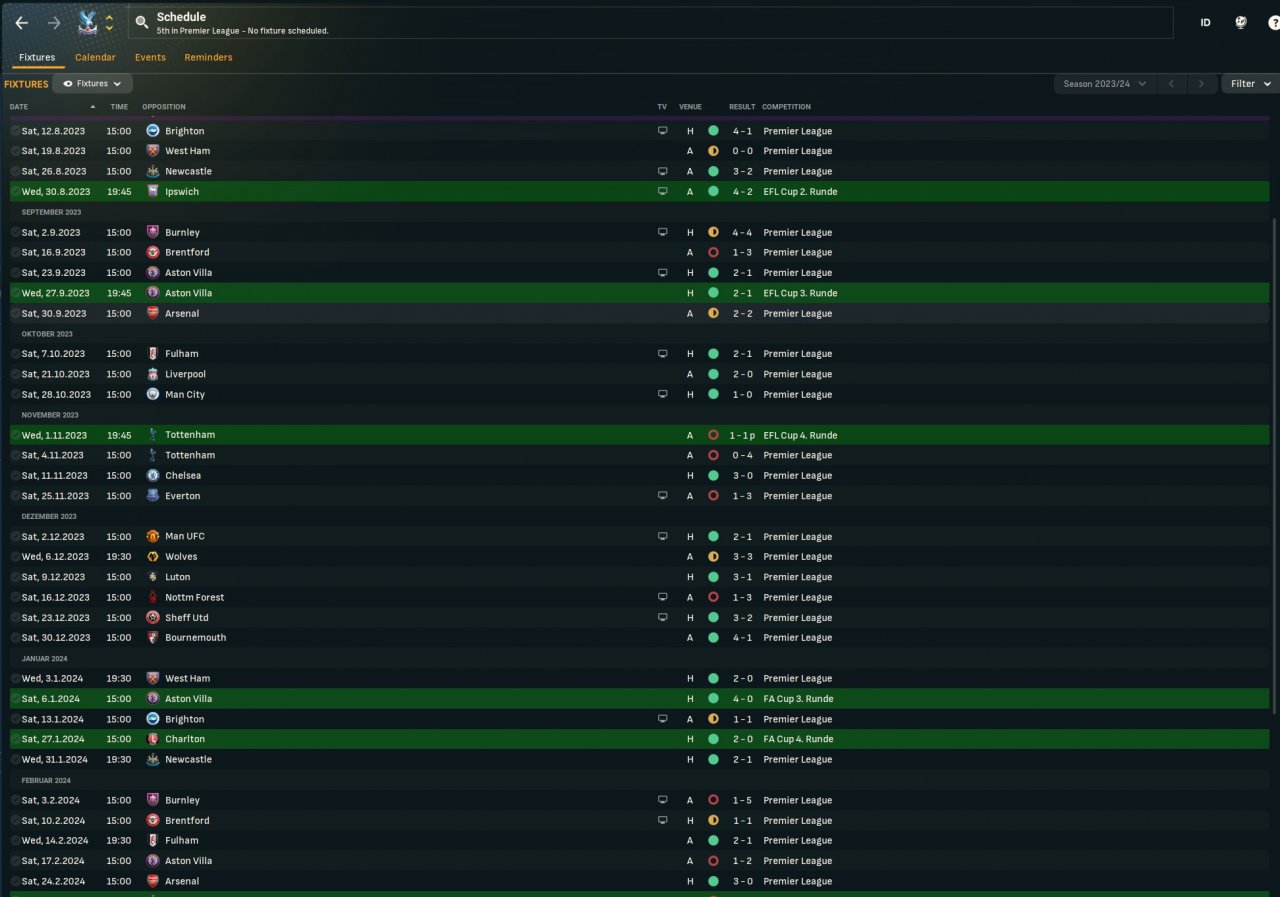
Task: Switch to the Reminders tab
Action: [208, 57]
